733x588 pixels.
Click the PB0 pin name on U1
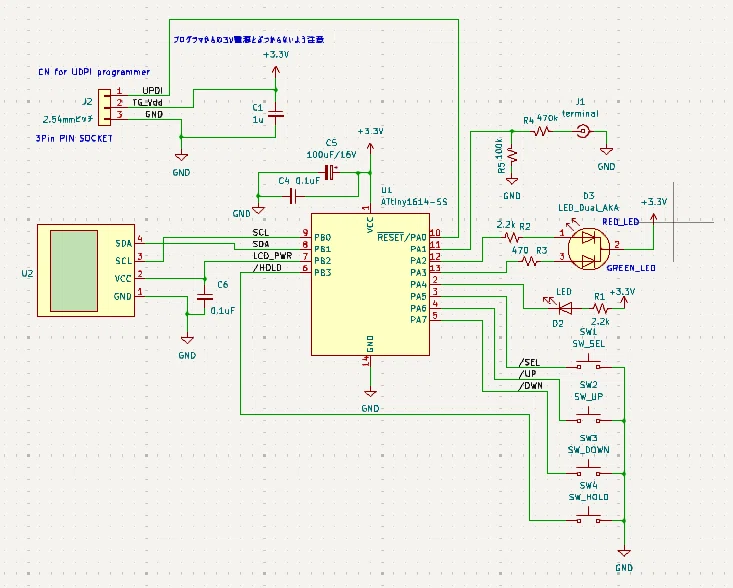[323, 237]
